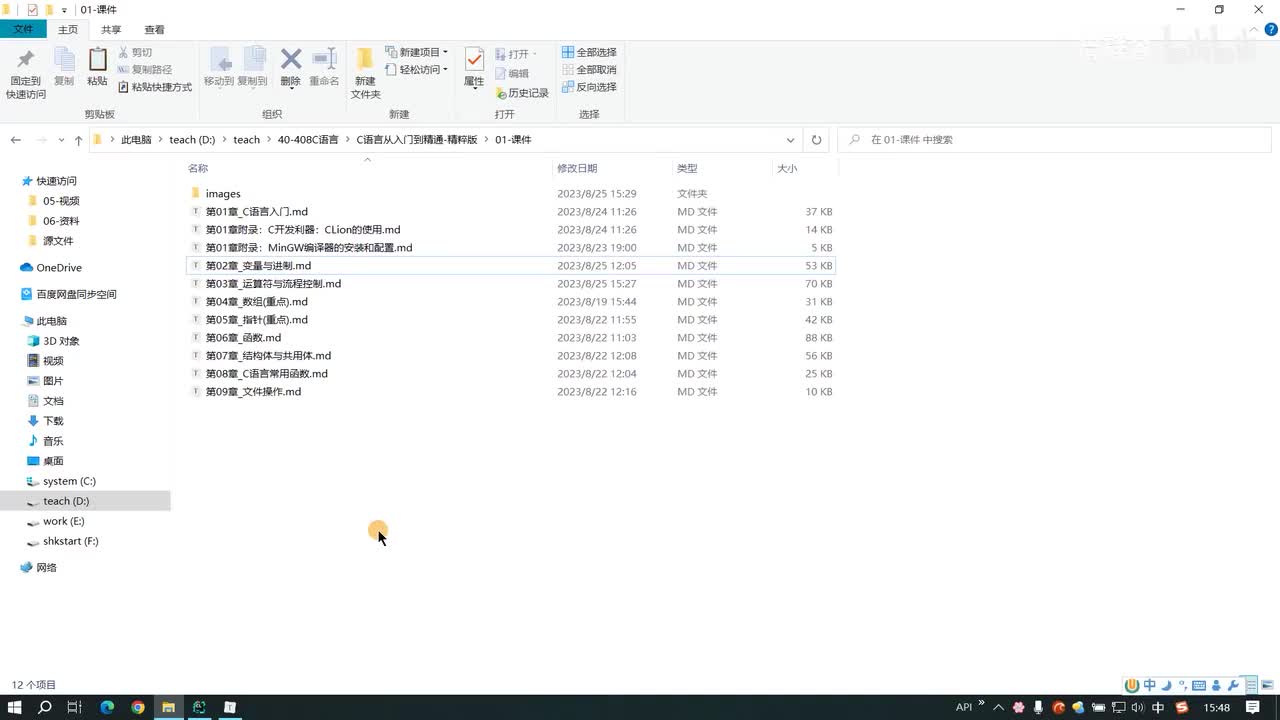Expand recent locations dropdown arrow

[61, 140]
